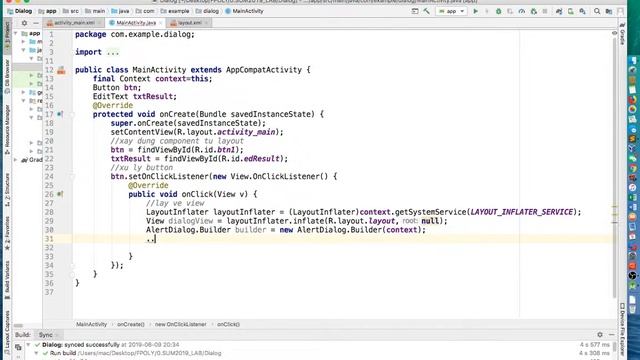The image size is (640, 360).
Task: Hide the Project panel with minus icon
Action: pos(36,23)
